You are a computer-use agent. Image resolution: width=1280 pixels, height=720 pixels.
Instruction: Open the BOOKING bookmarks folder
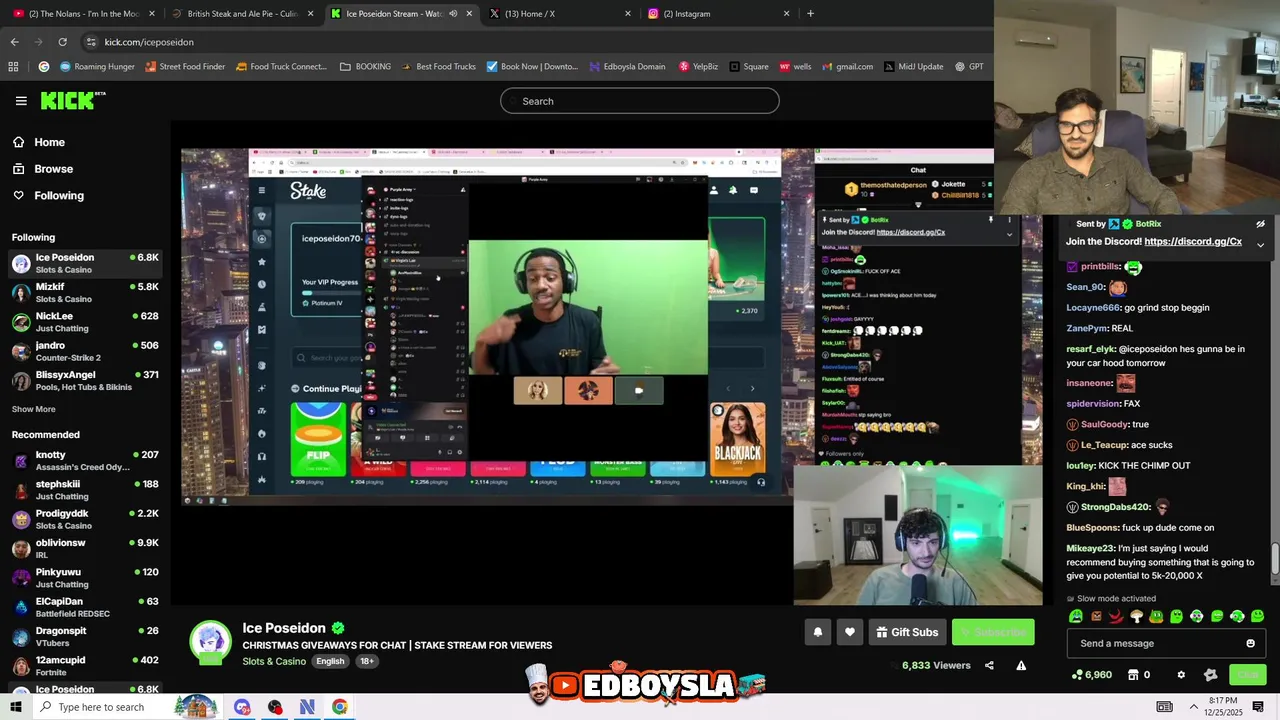(365, 67)
